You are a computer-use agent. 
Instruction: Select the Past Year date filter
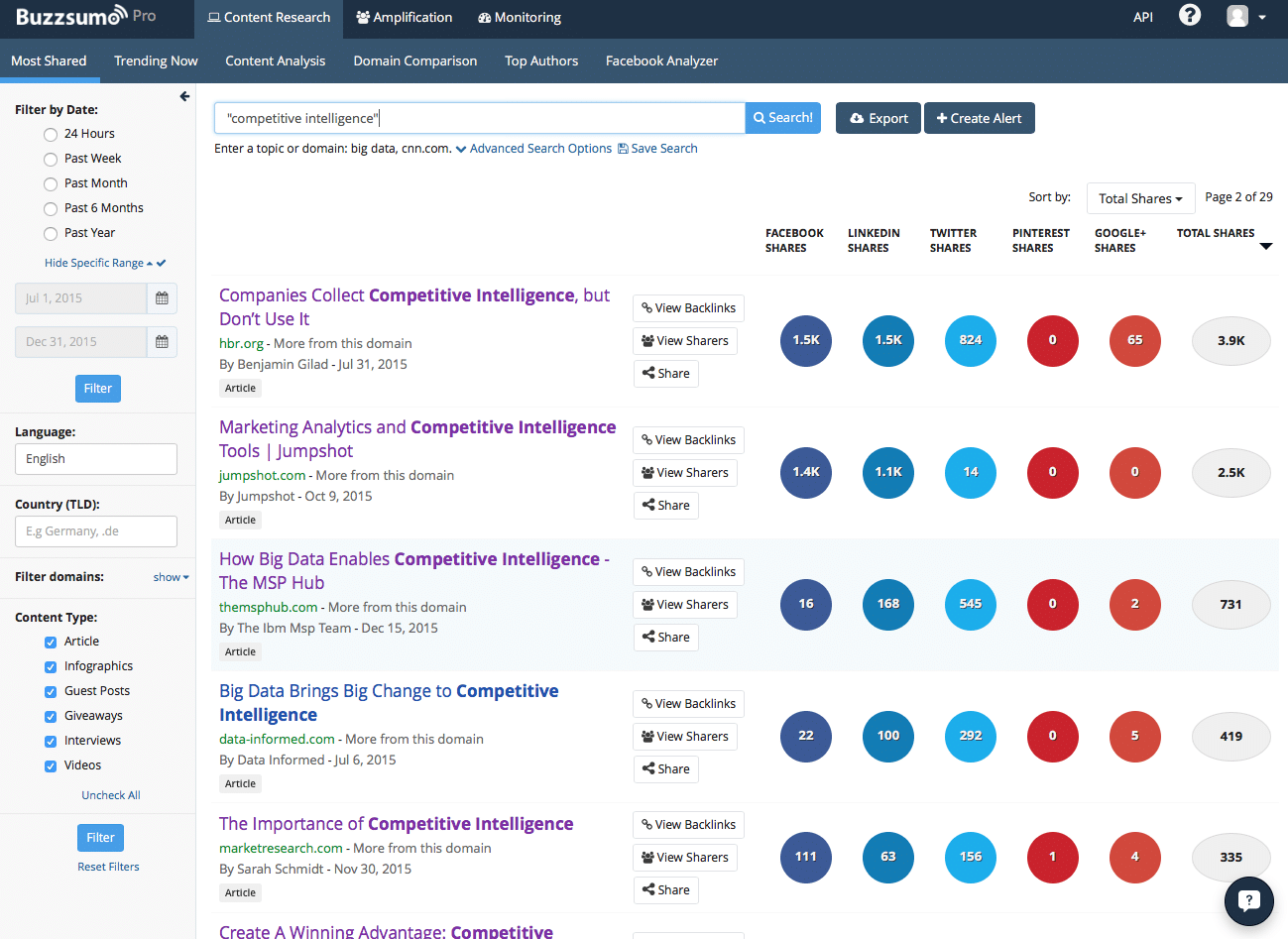(x=51, y=233)
